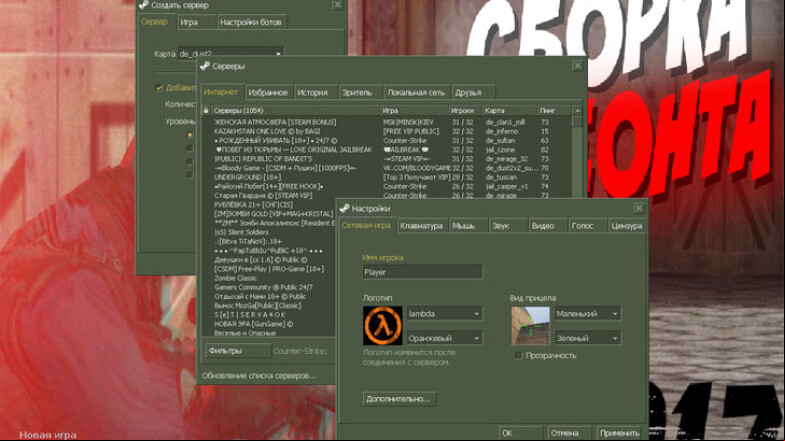Screen dimensions: 785x441
Task: Sort by the Пинг column header
Action: [x=554, y=110]
